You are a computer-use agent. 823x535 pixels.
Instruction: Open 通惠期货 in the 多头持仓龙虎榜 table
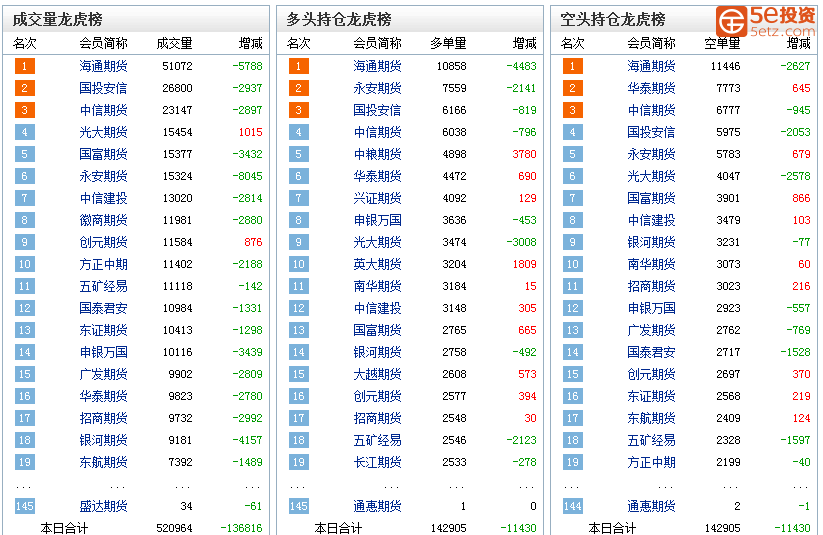(377, 506)
